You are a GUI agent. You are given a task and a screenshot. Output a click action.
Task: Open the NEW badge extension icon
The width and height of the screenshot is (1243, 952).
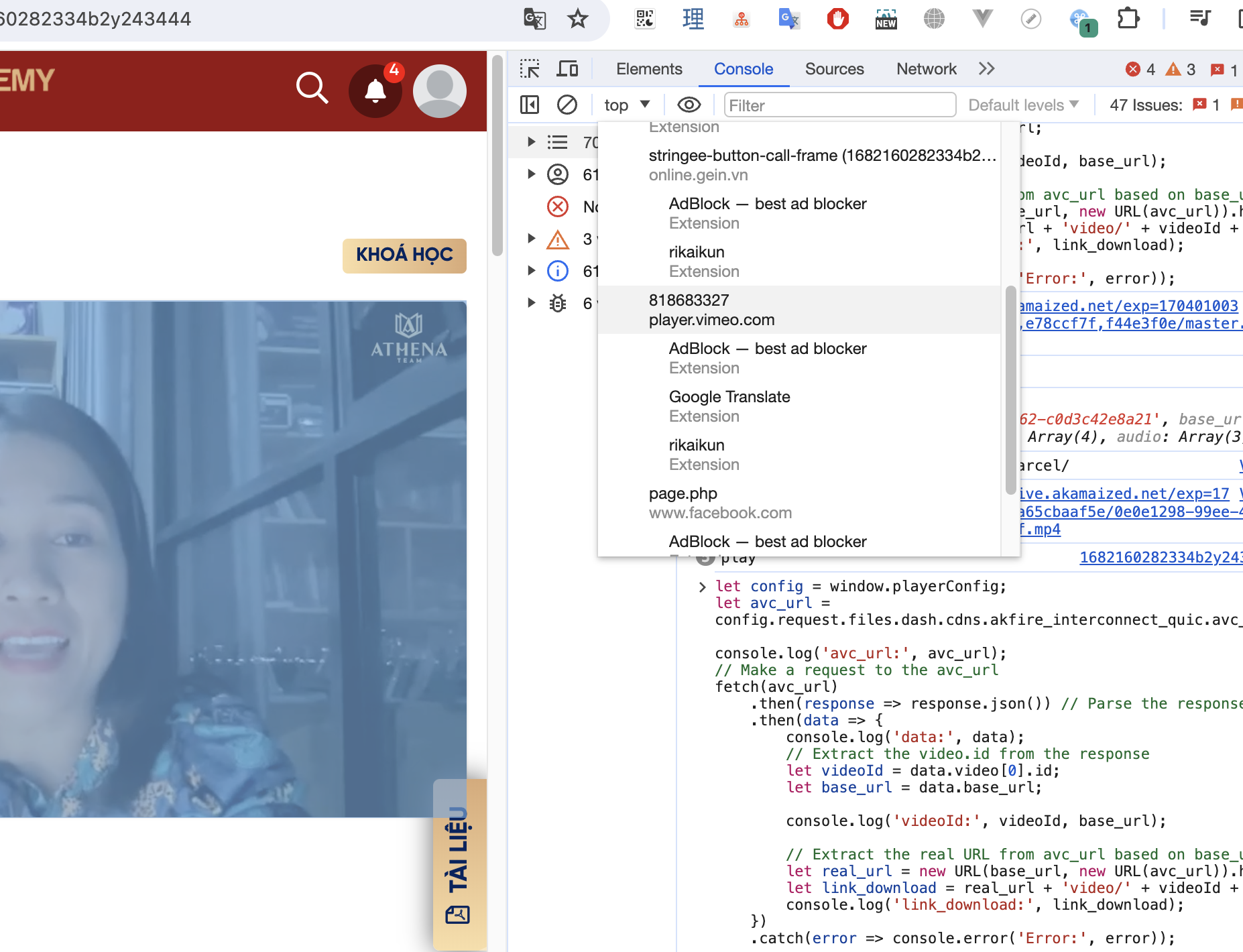point(886,19)
